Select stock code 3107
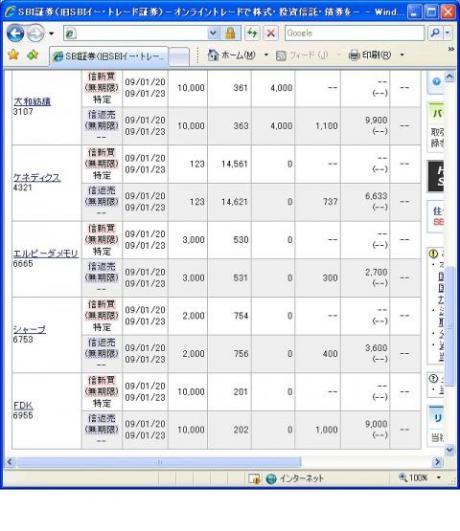Image resolution: width=460 pixels, height=531 pixels. [x=23, y=112]
